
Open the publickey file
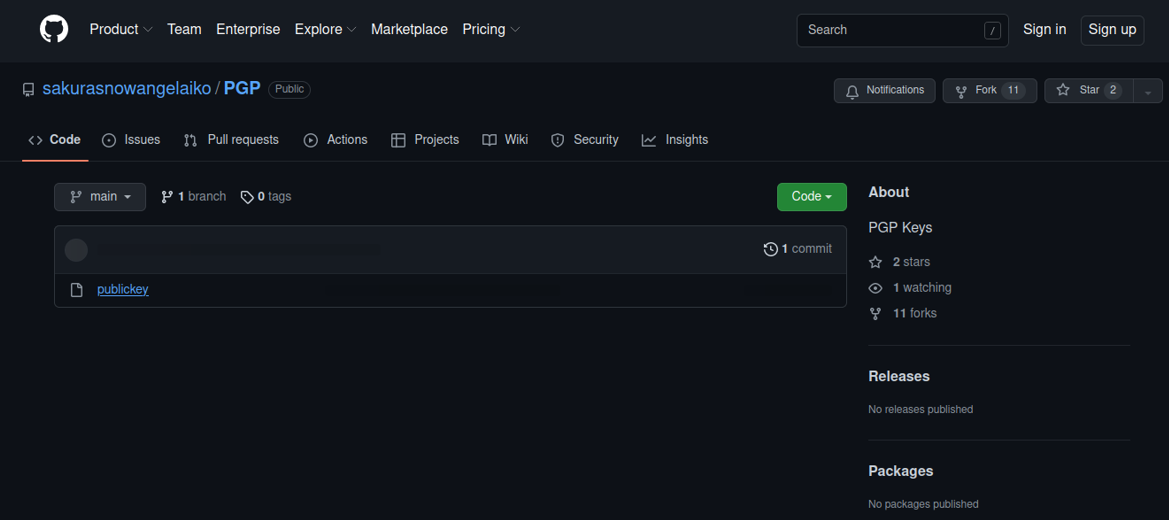tap(123, 289)
